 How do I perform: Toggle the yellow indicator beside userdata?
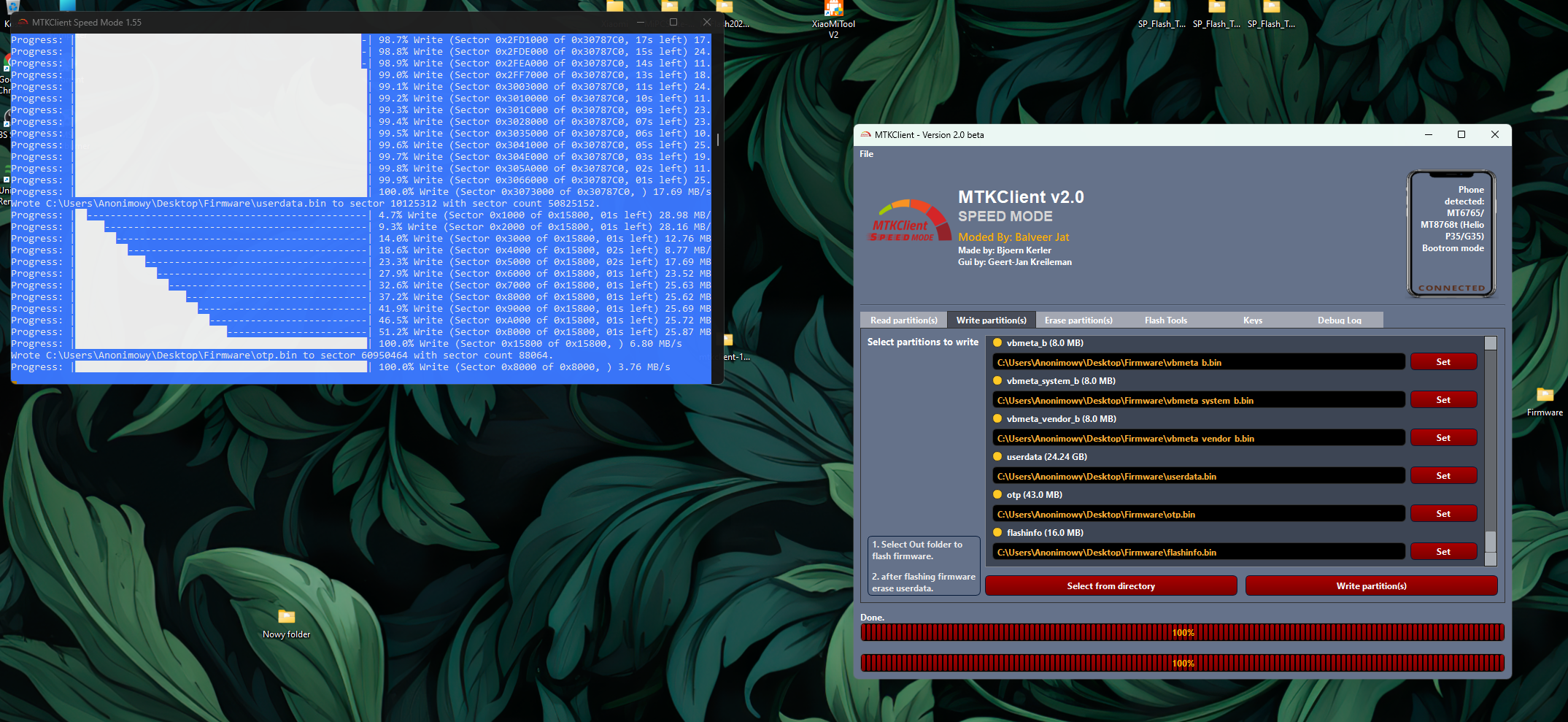point(997,457)
